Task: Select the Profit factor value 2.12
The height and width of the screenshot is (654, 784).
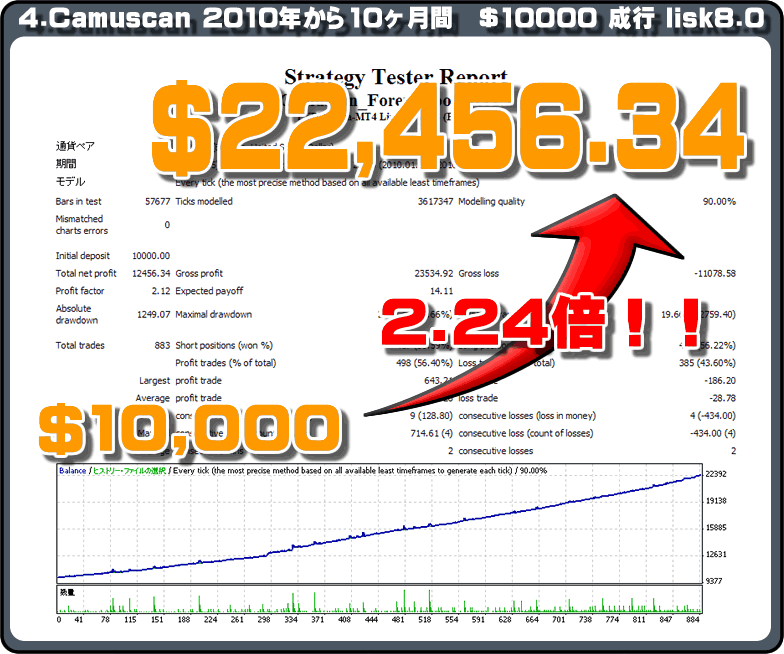Action: [159, 291]
